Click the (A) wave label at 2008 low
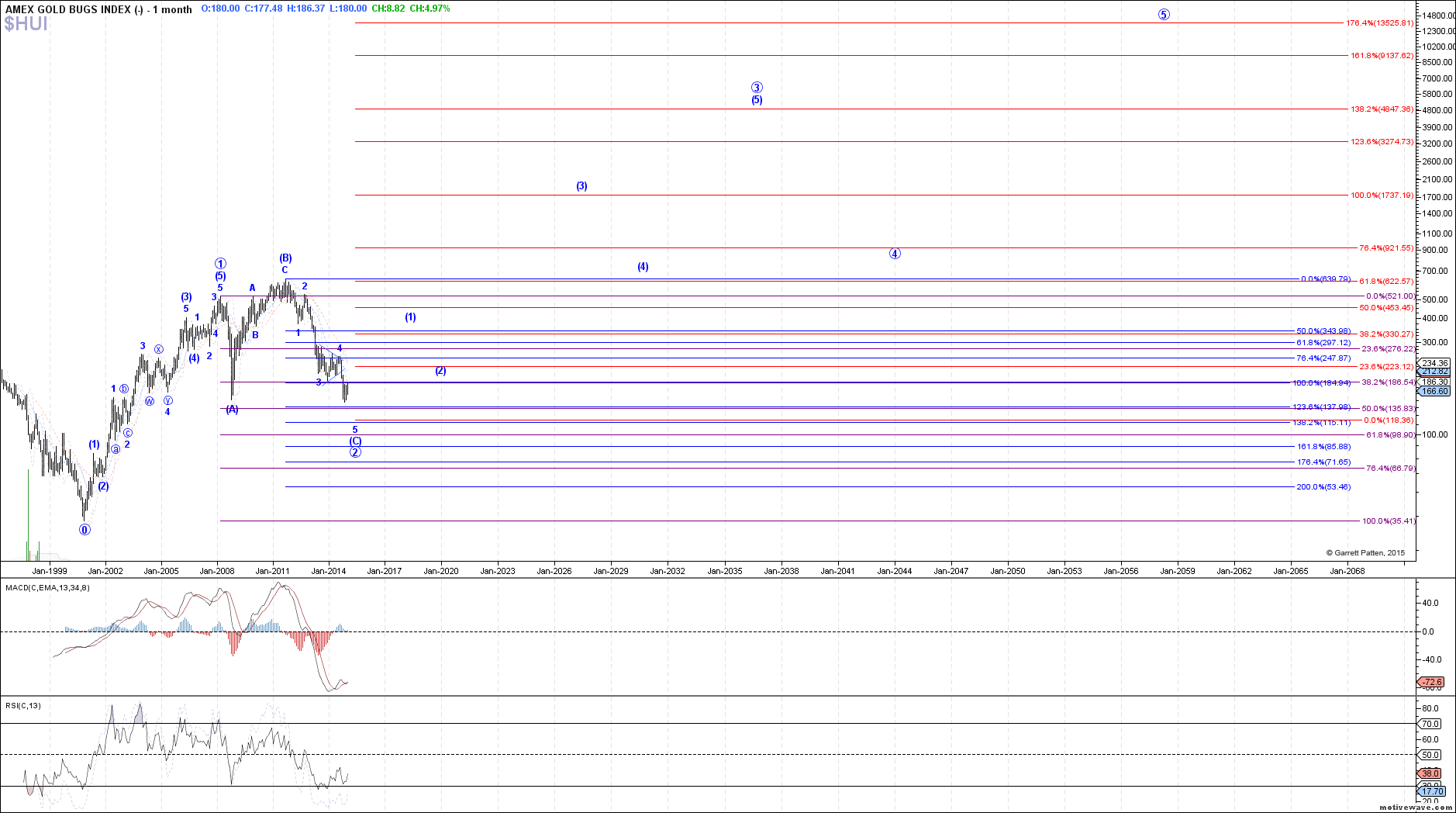The image size is (1456, 813). click(x=232, y=410)
